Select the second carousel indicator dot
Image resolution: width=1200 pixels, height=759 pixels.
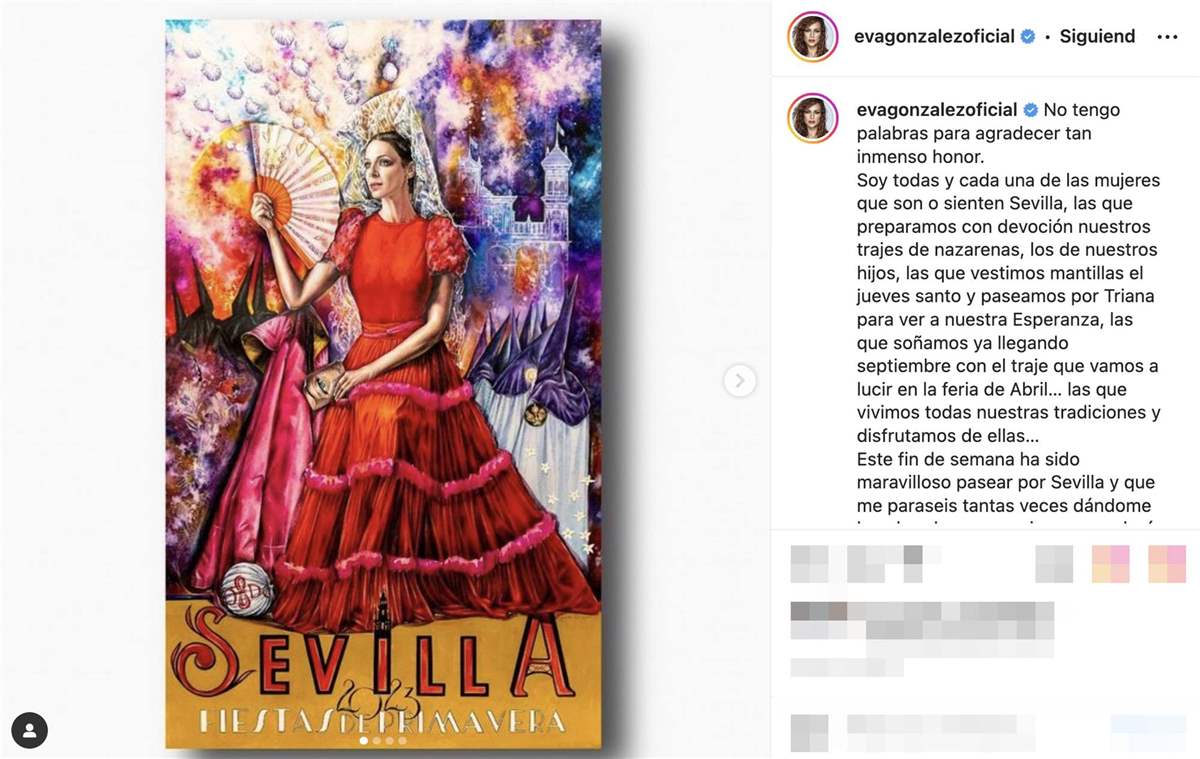[377, 741]
